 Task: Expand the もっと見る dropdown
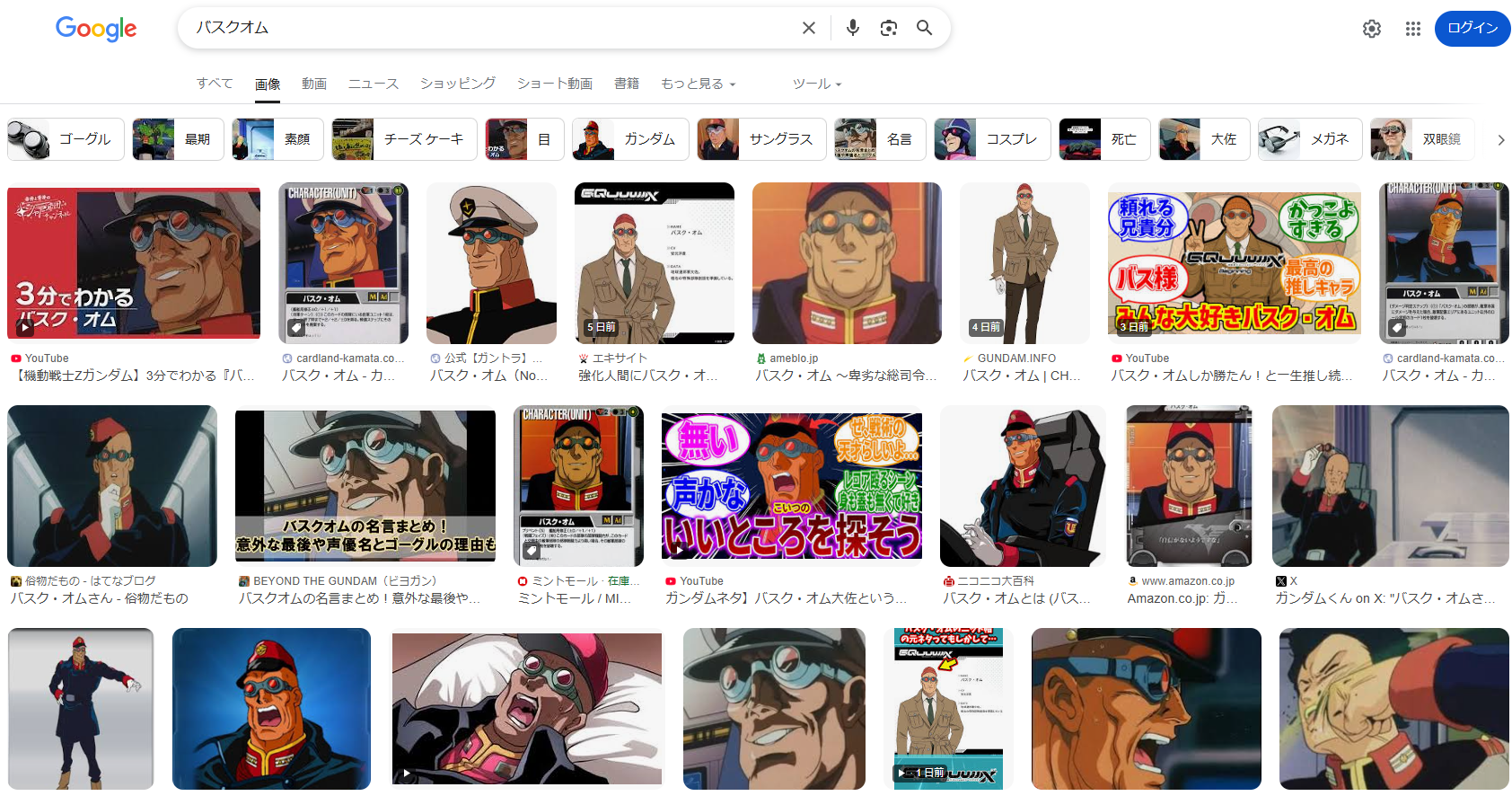698,84
